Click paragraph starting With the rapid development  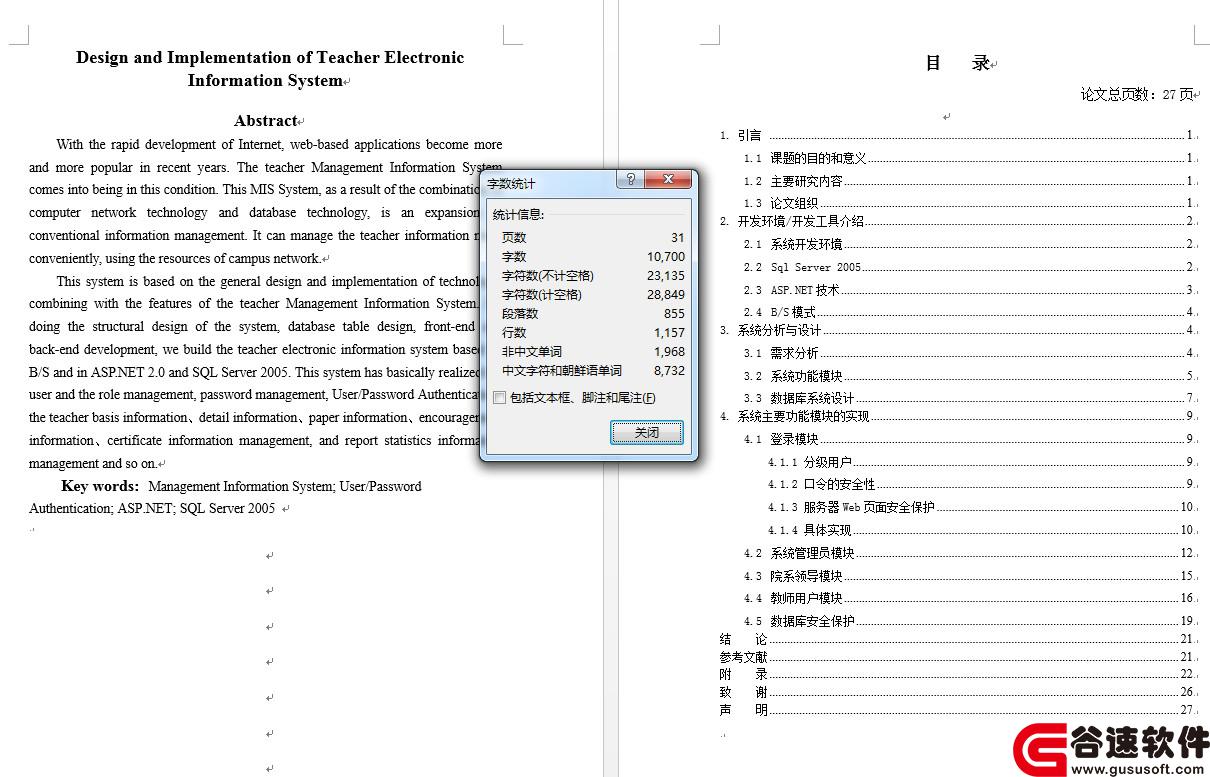[x=266, y=201]
